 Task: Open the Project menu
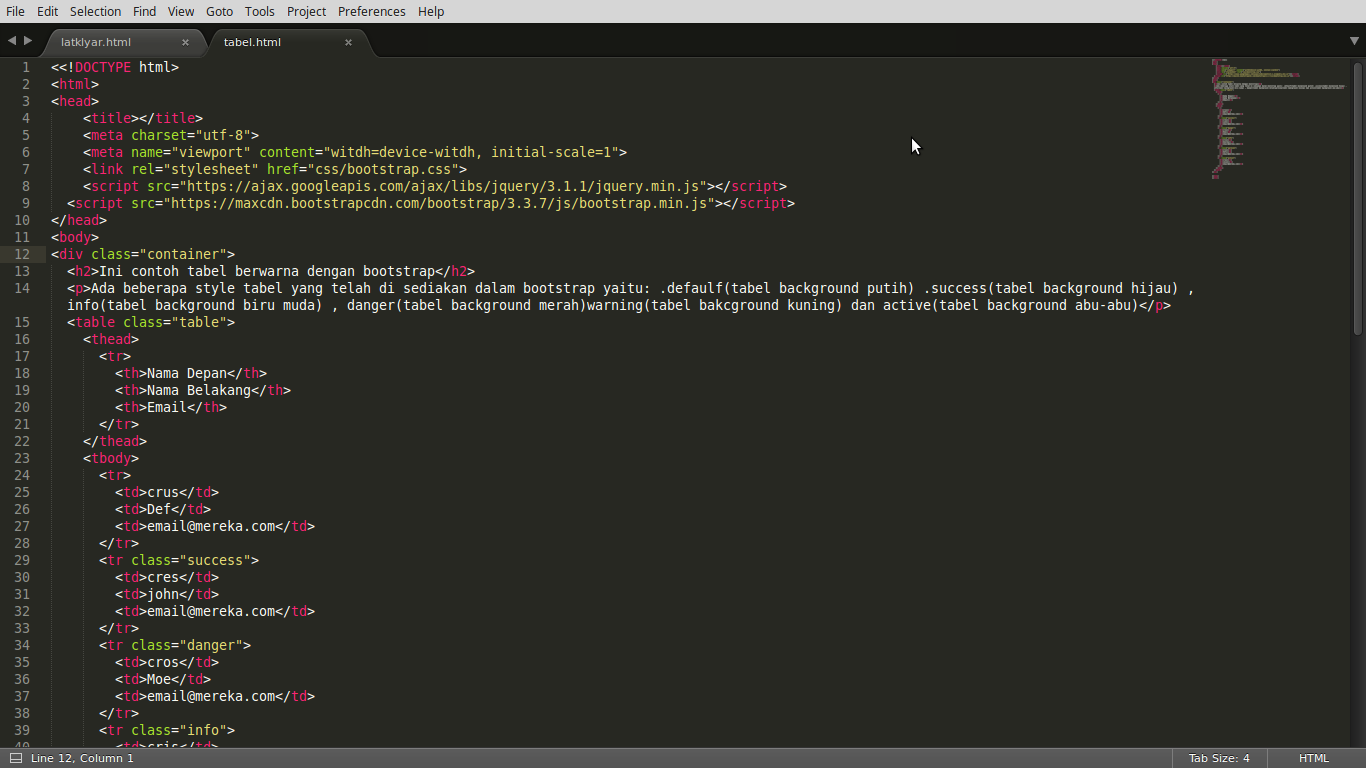point(306,11)
